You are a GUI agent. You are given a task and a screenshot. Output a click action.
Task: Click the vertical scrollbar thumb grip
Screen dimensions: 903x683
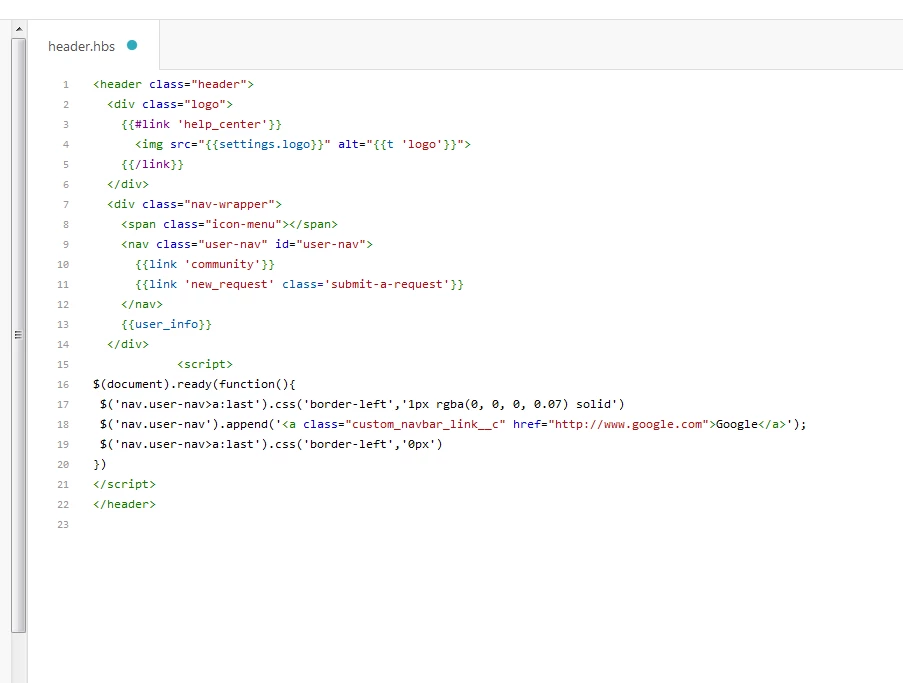coord(18,335)
